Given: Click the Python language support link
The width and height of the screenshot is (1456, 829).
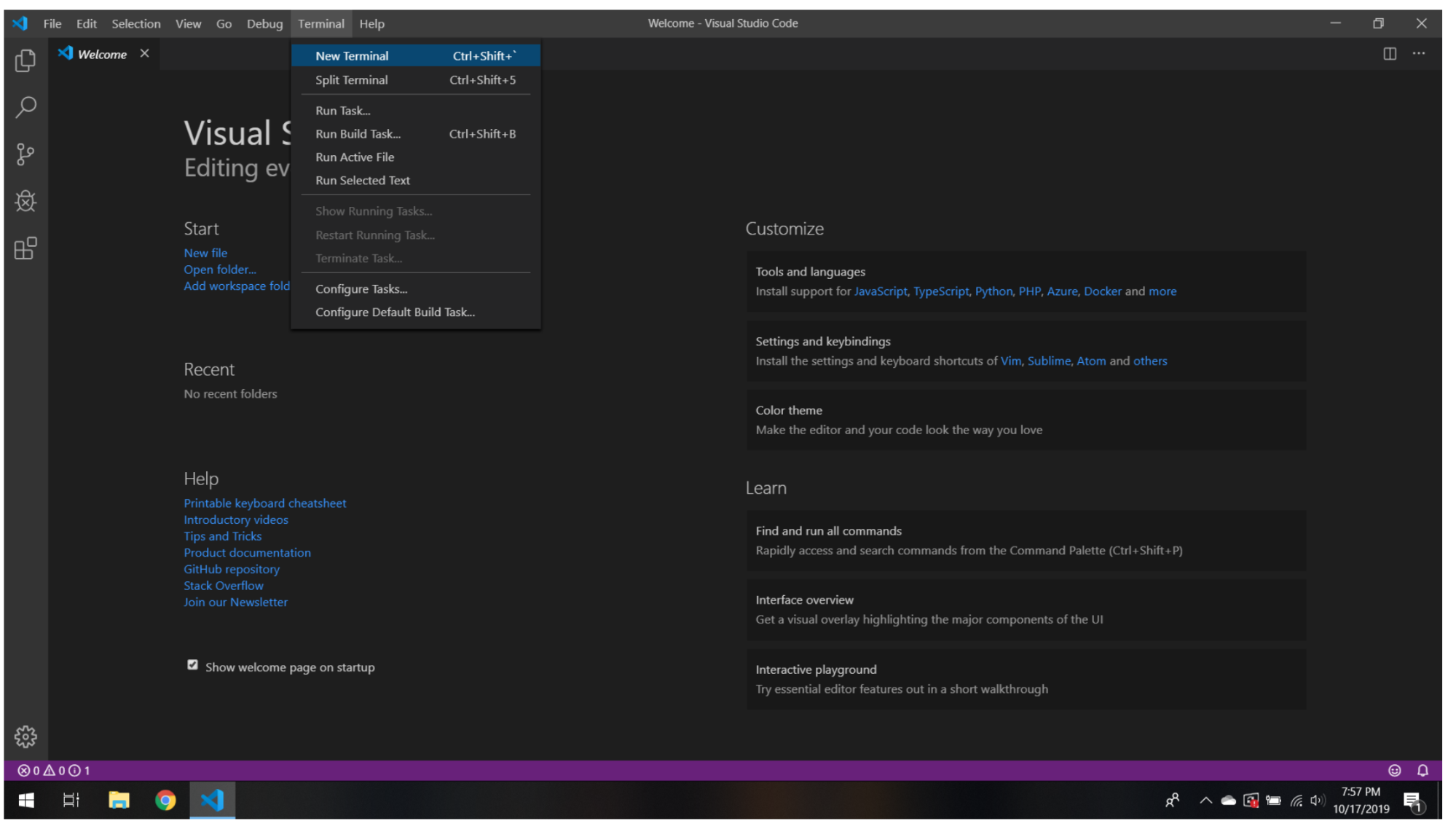Looking at the screenshot, I should [993, 291].
